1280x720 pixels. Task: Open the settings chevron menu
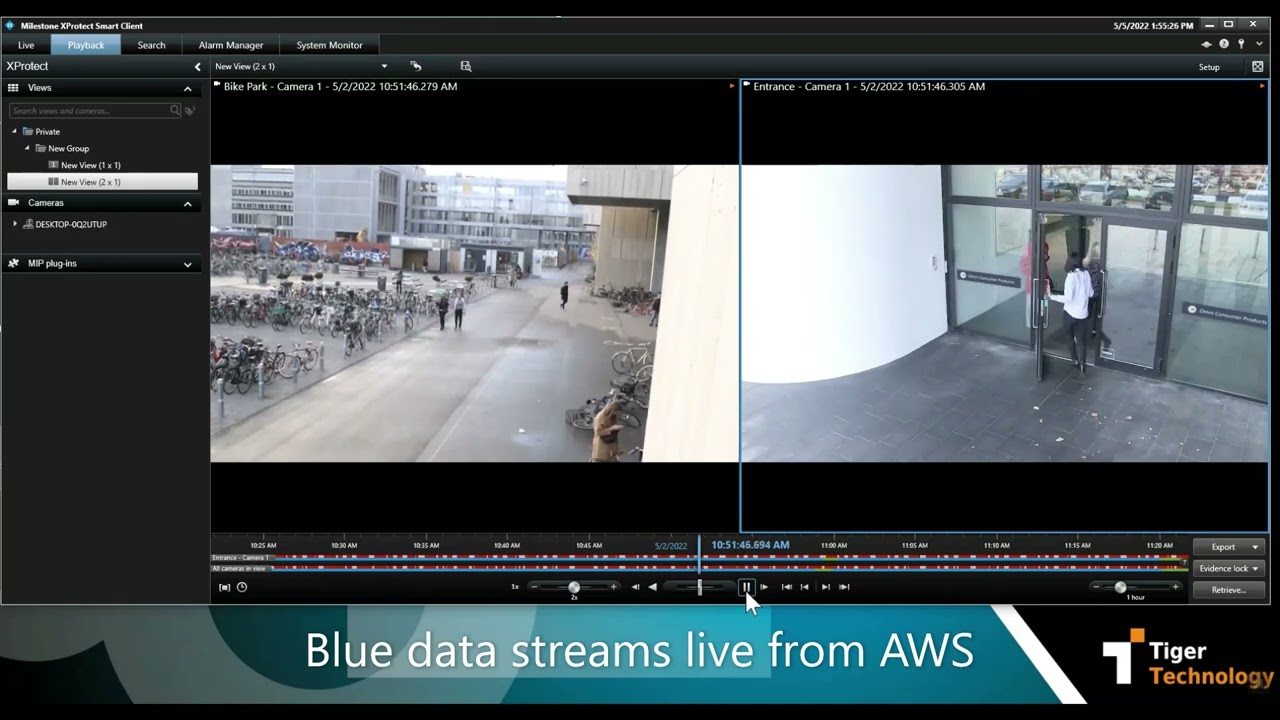1259,44
